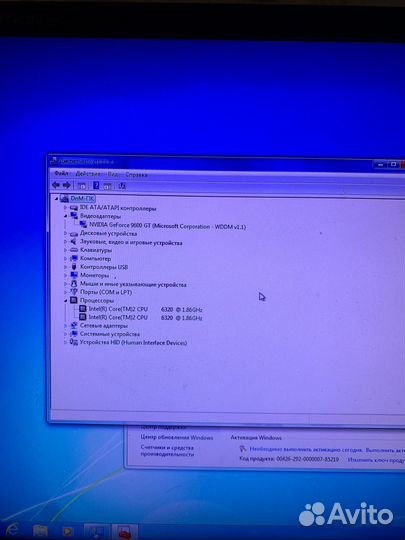Expand the Контроллеры USB node
Viewport: 405px width, 540px height.
[x=65, y=267]
